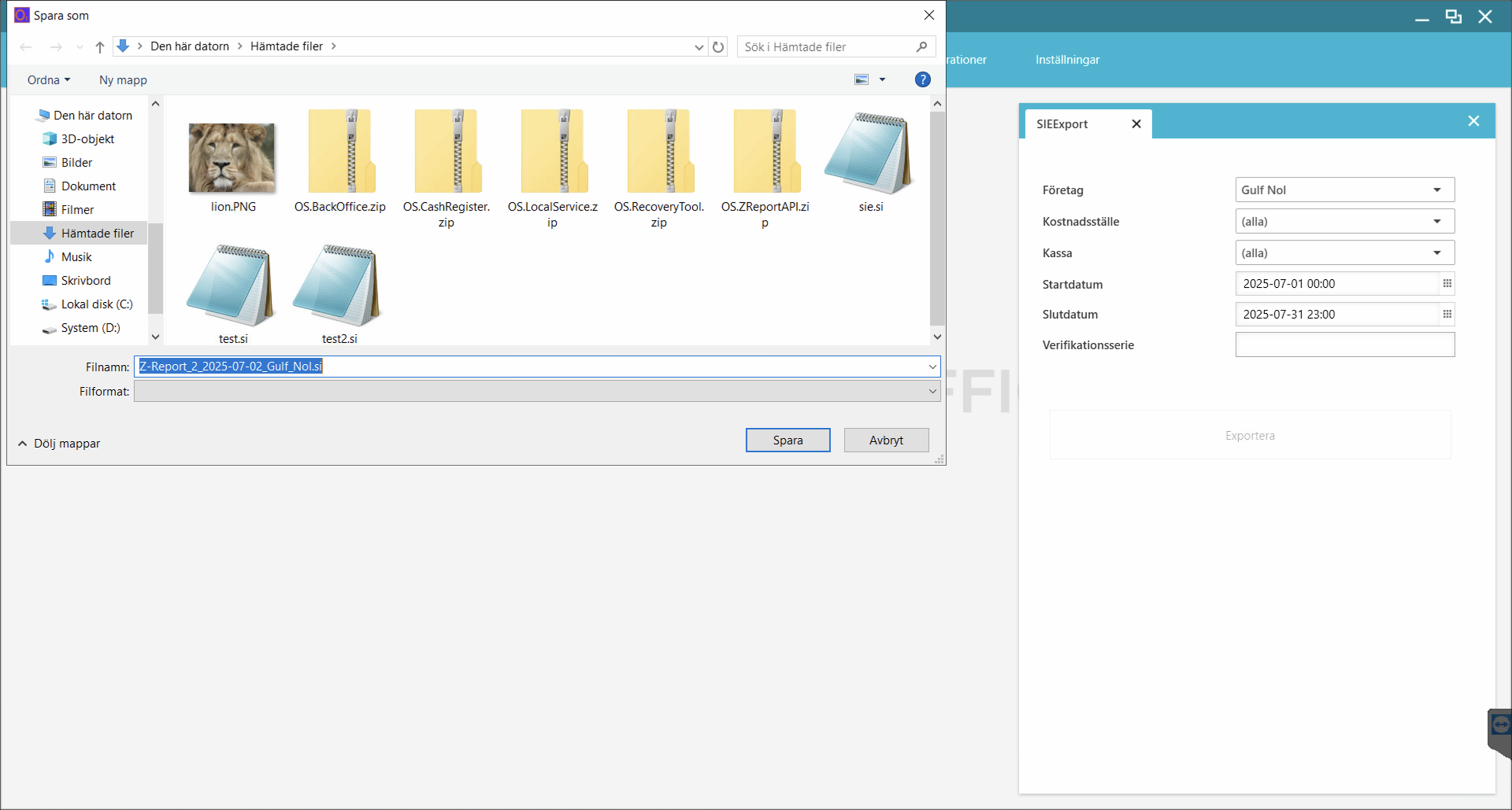Expand the address bar history dropdown
Screen dimensions: 1512x810
698,47
